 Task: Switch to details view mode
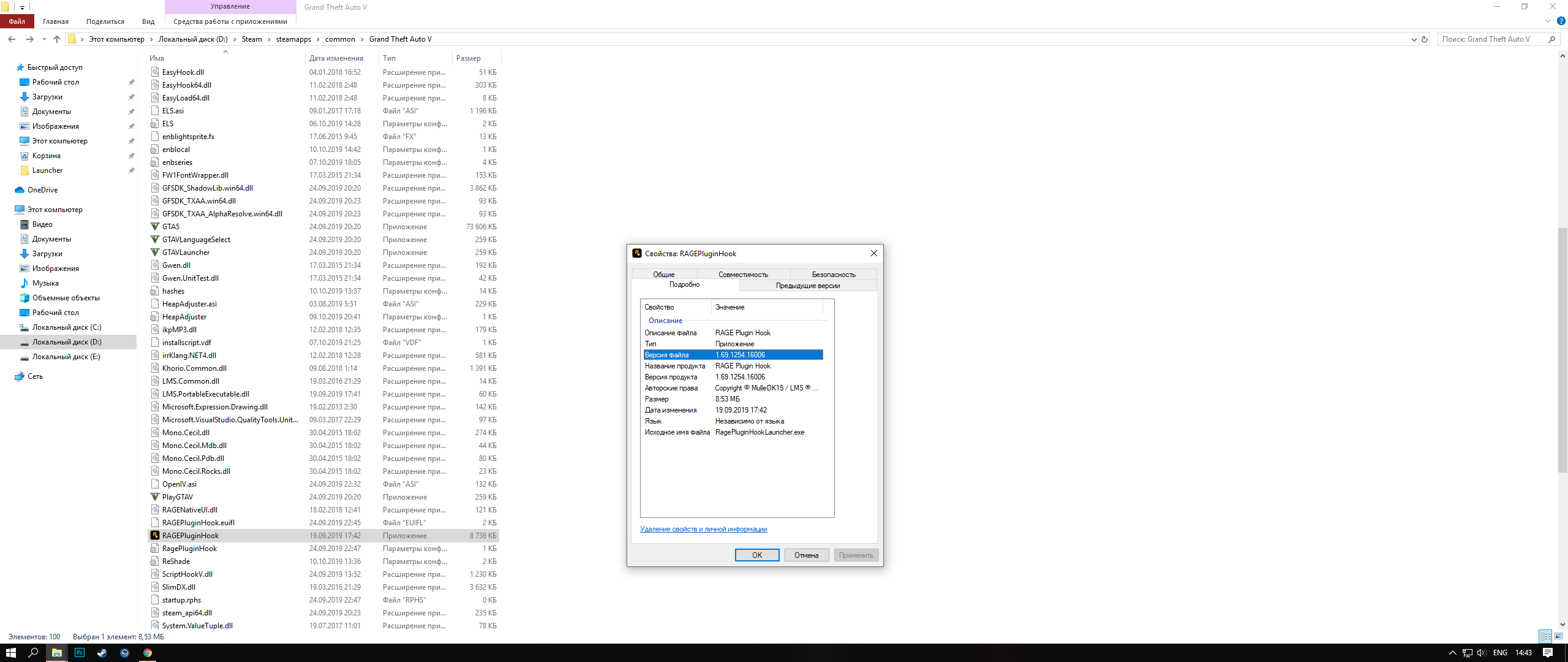coord(1545,636)
